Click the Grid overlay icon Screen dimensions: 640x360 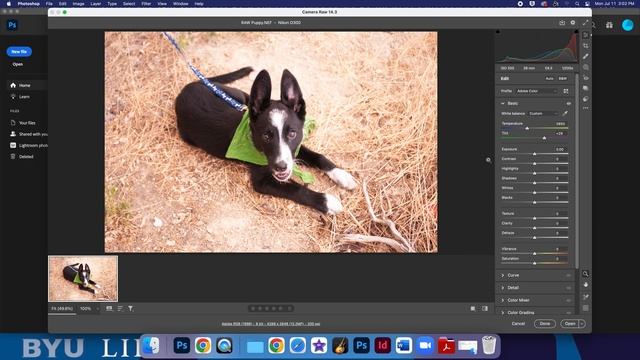point(586,308)
